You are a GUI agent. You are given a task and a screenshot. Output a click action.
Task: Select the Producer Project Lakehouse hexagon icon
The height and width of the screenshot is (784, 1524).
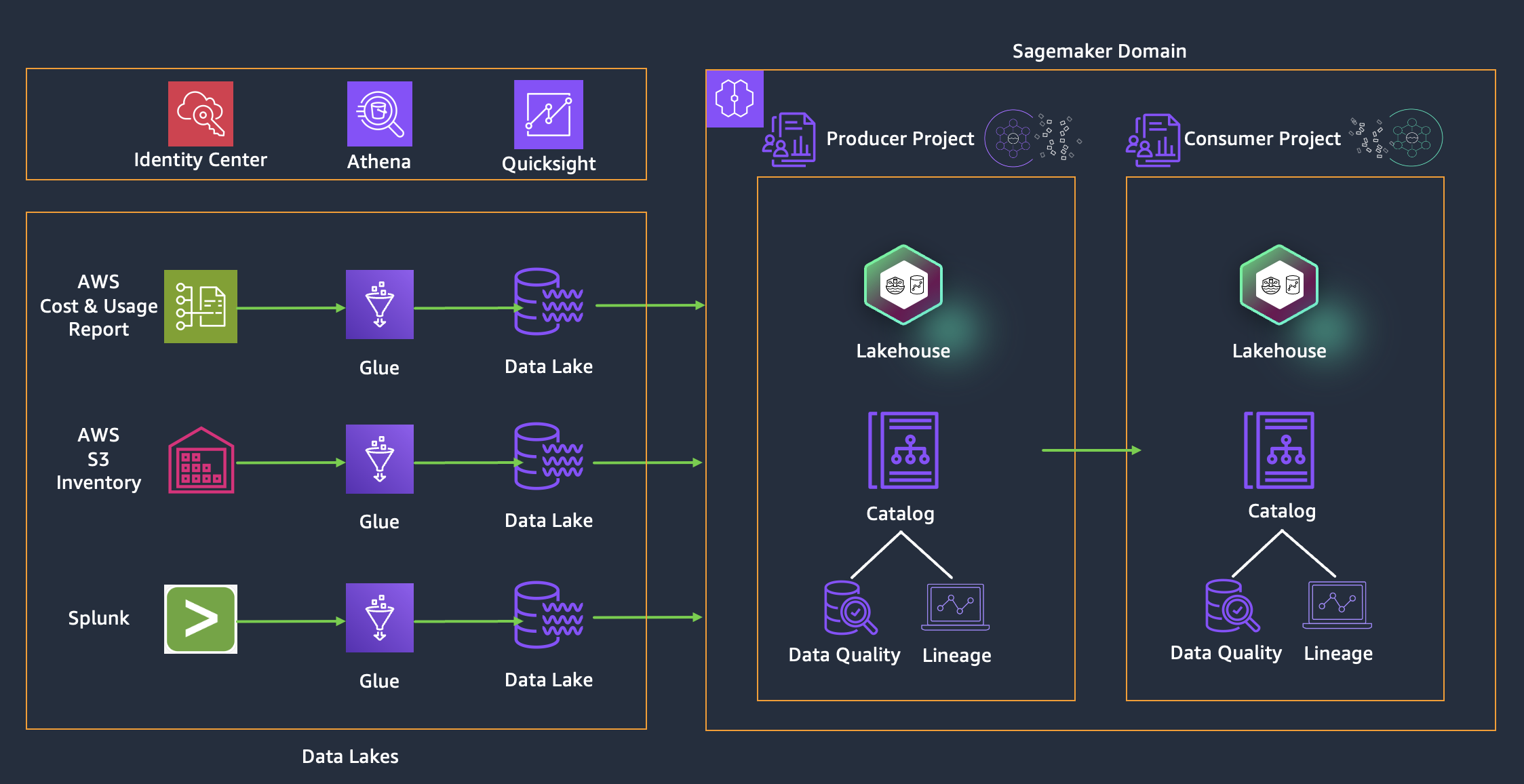pyautogui.click(x=903, y=285)
